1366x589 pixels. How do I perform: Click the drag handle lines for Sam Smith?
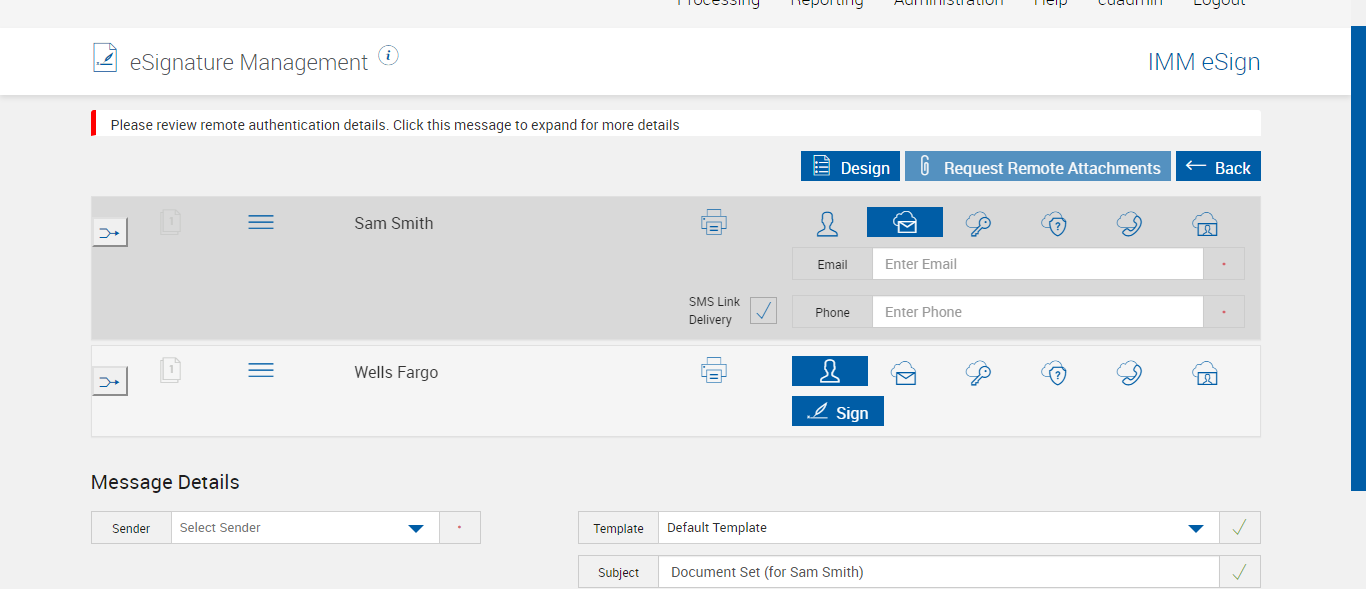point(261,222)
